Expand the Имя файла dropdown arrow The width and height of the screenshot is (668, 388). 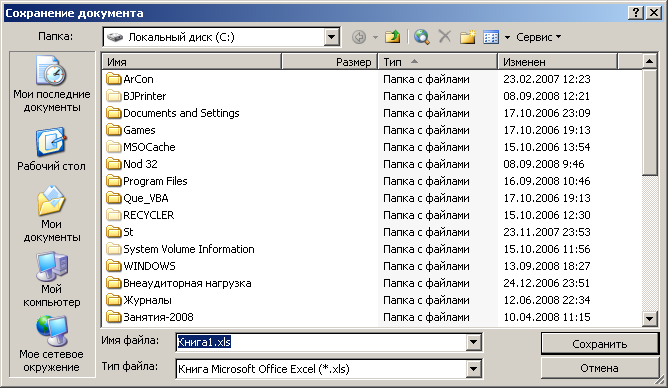coord(473,342)
